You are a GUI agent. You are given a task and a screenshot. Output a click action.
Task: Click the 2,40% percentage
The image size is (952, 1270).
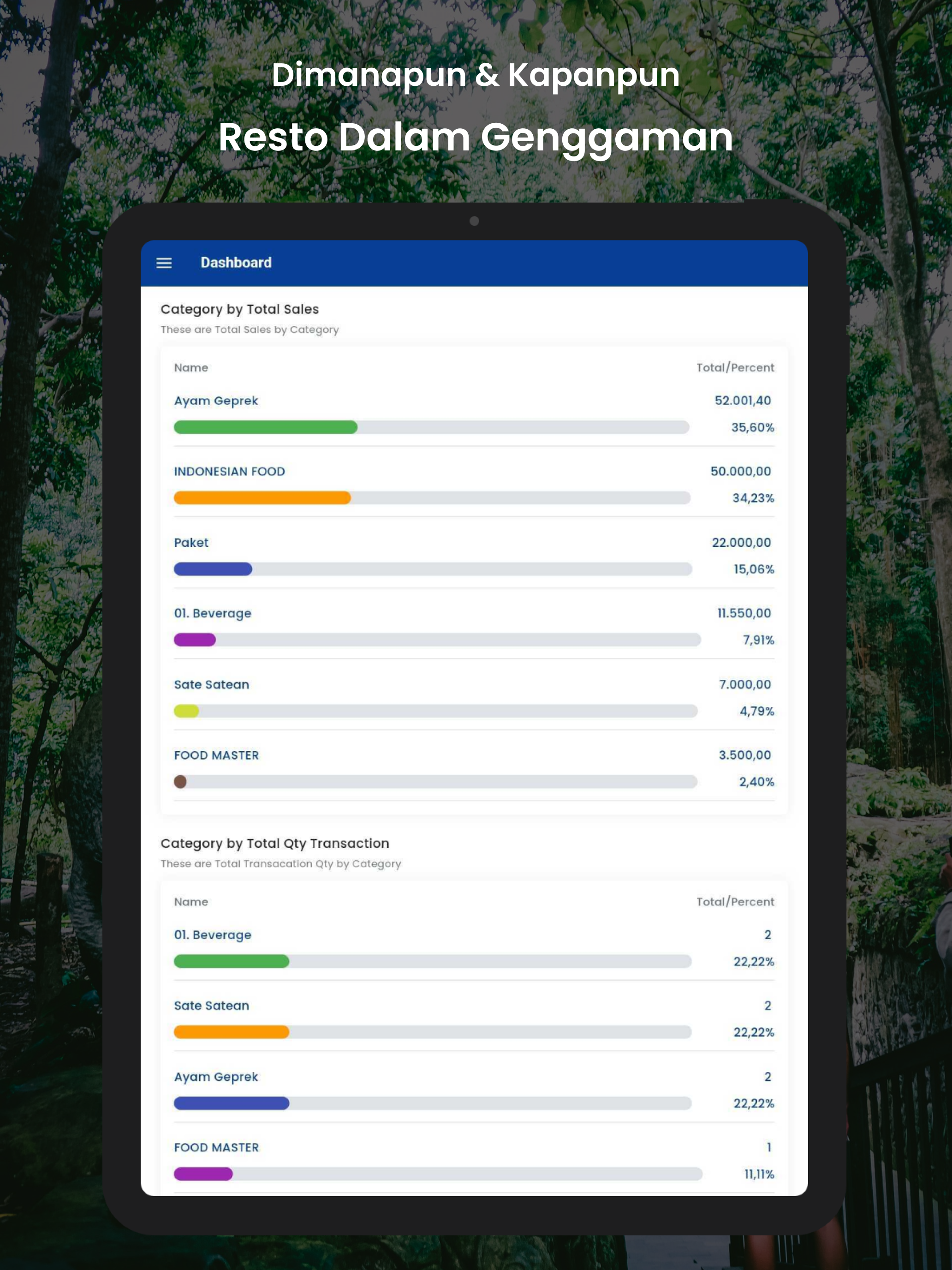pos(756,781)
